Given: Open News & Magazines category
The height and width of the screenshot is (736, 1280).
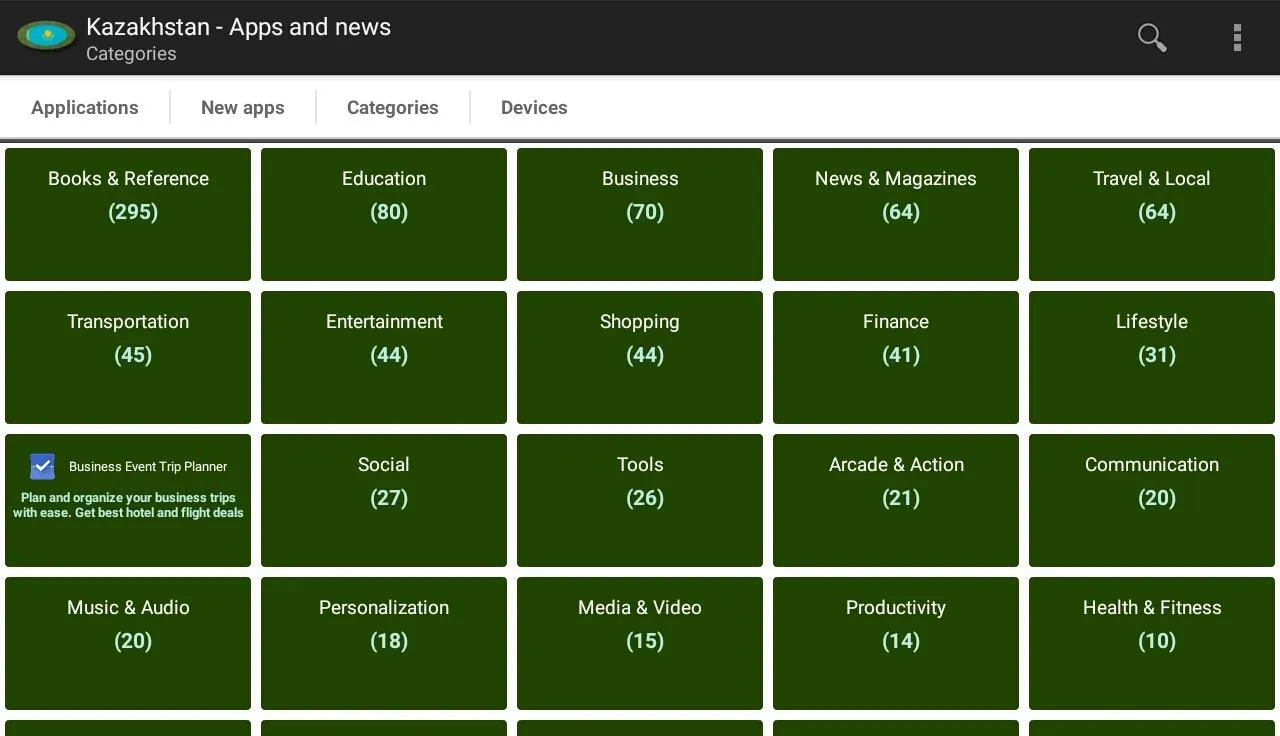Looking at the screenshot, I should coord(896,215).
